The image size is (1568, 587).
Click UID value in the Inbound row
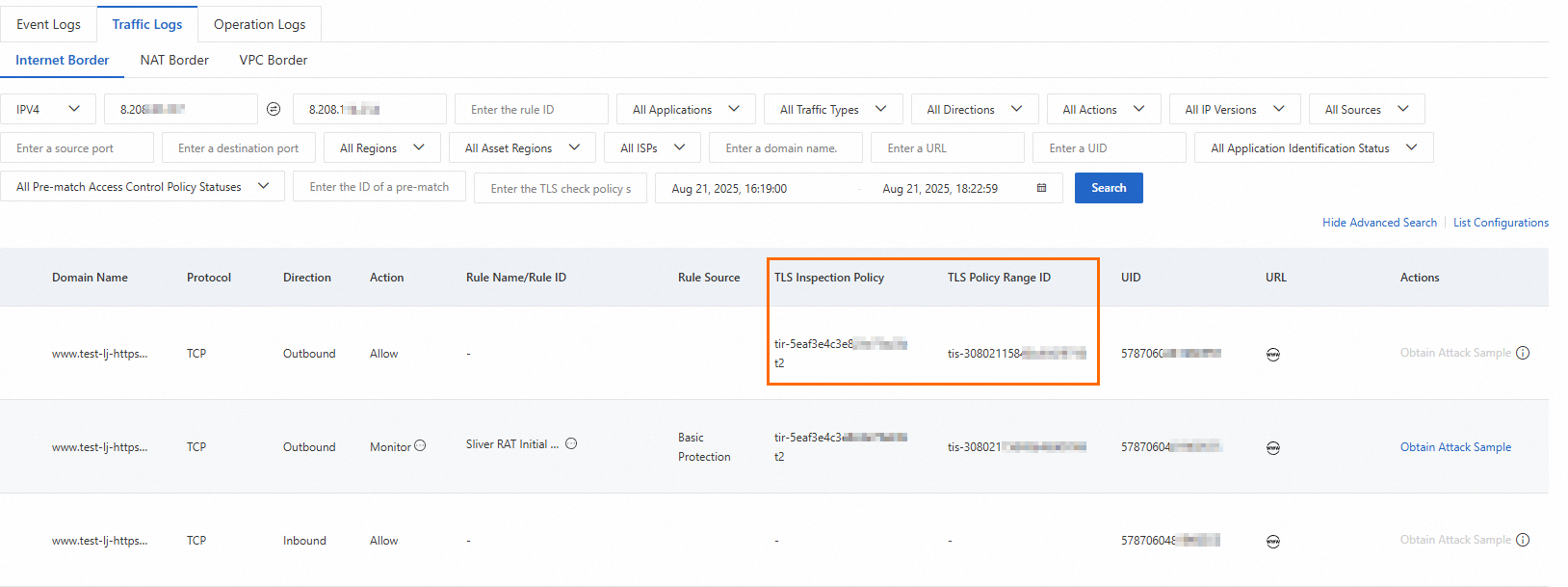[1170, 541]
